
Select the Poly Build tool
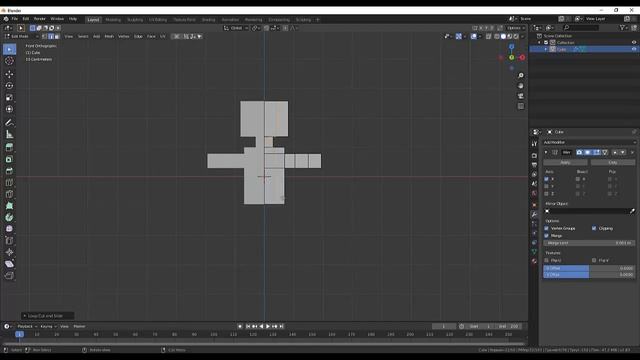(x=9, y=206)
